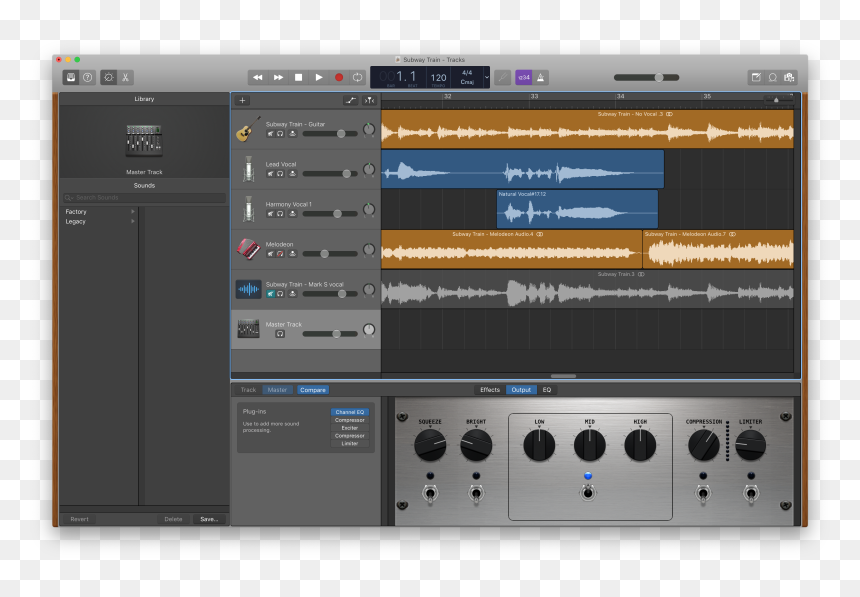Image resolution: width=860 pixels, height=597 pixels.
Task: Start recording with the red Record button
Action: point(339,77)
